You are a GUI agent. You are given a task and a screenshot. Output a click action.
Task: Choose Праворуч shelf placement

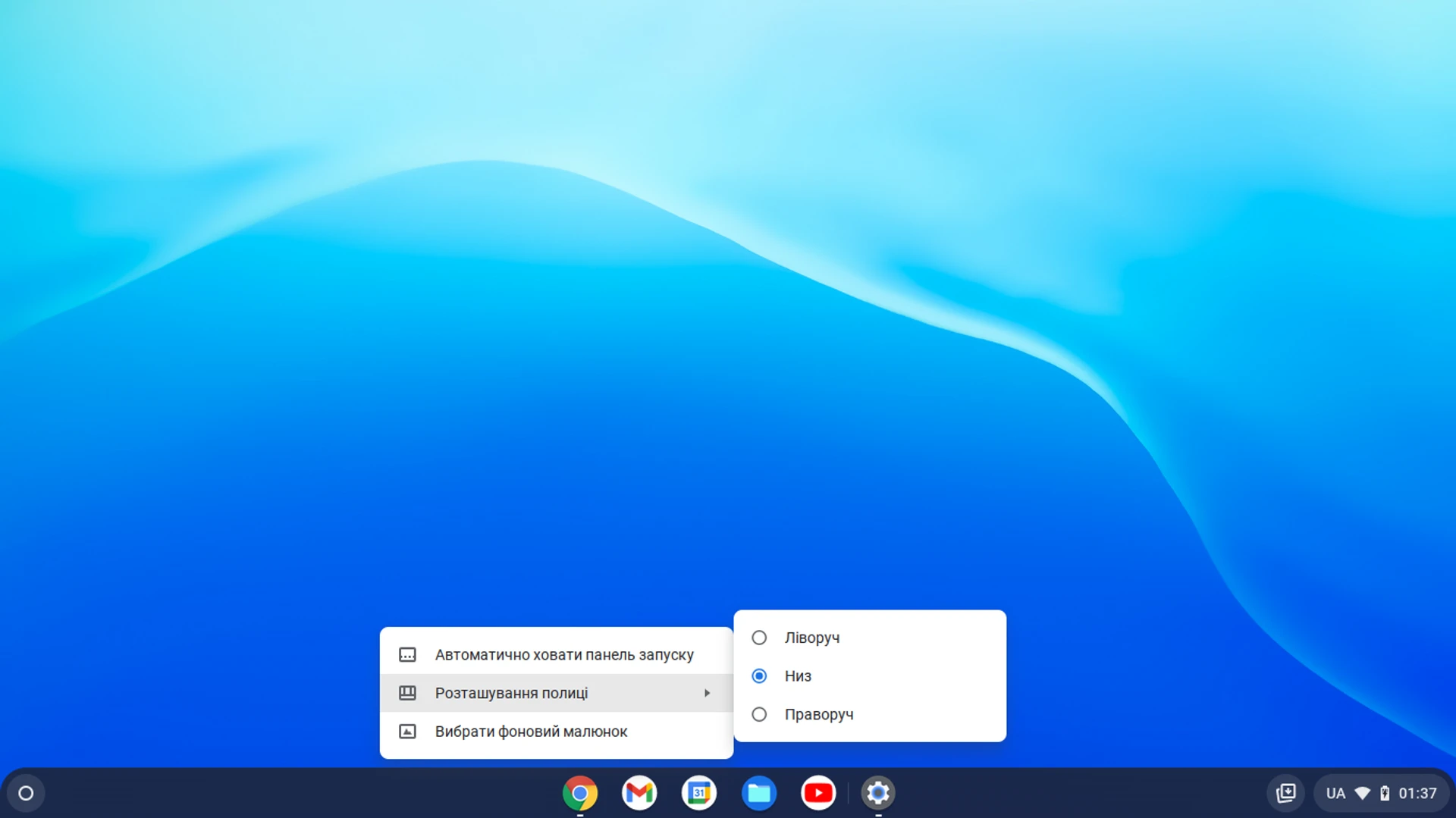(x=759, y=714)
